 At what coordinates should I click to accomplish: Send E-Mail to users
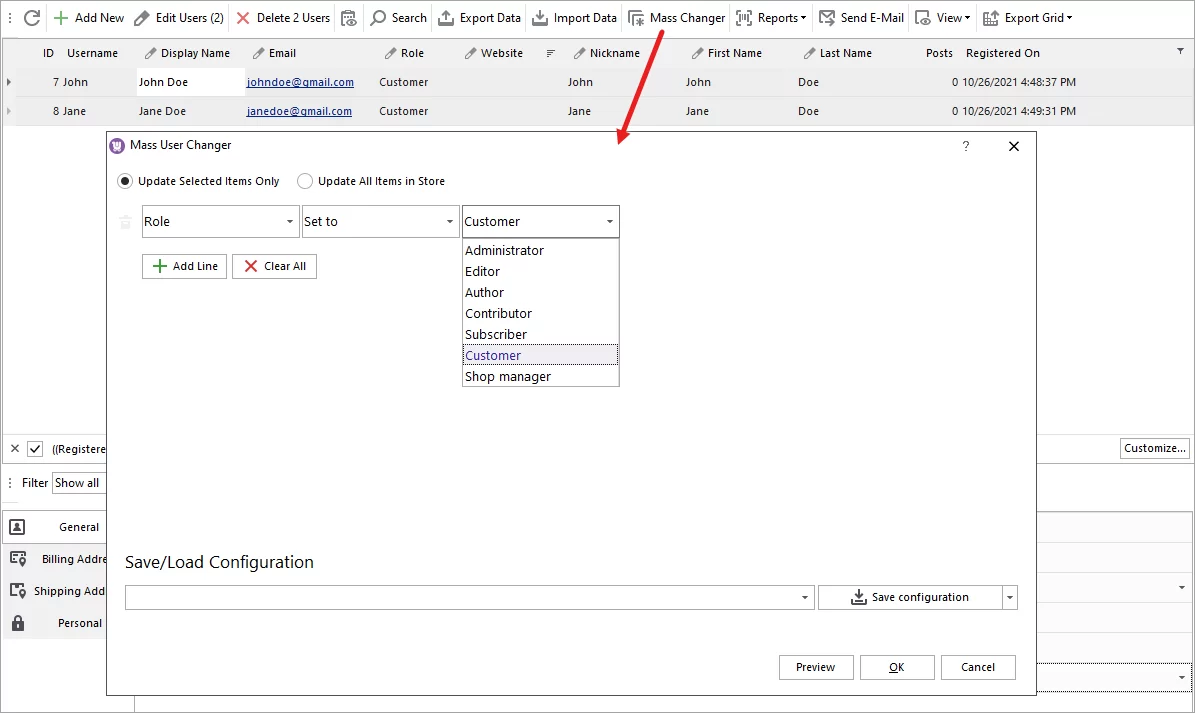(860, 17)
